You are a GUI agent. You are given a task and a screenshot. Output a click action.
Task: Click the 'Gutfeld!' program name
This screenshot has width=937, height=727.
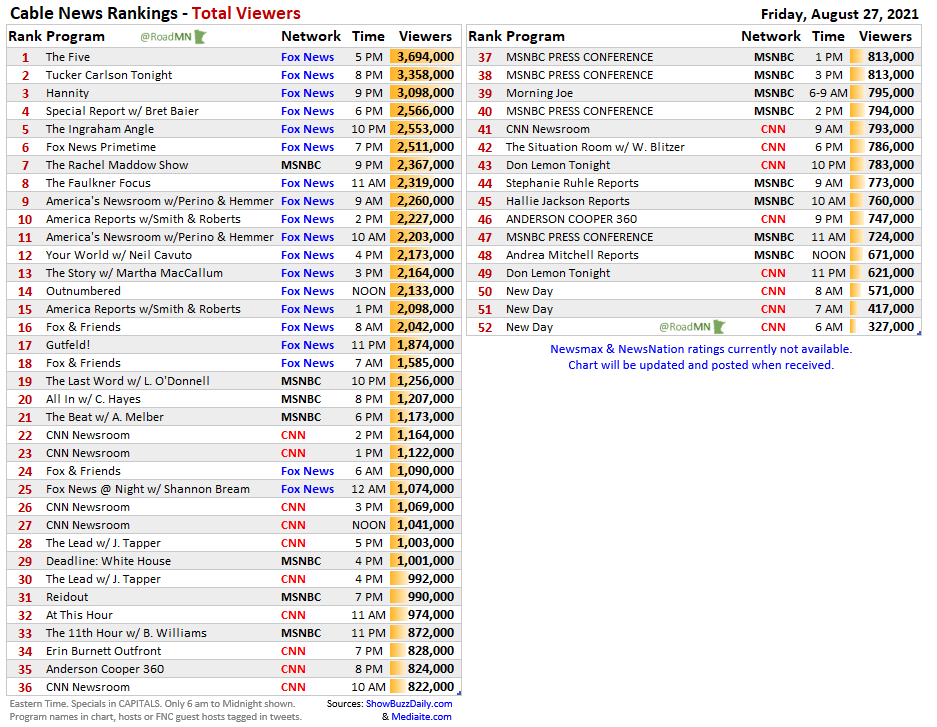point(68,345)
